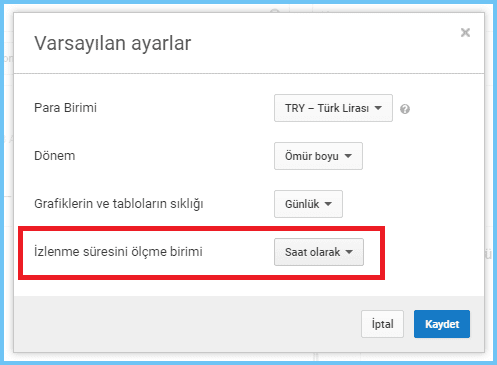Open the Dönem period dropdown

318,156
